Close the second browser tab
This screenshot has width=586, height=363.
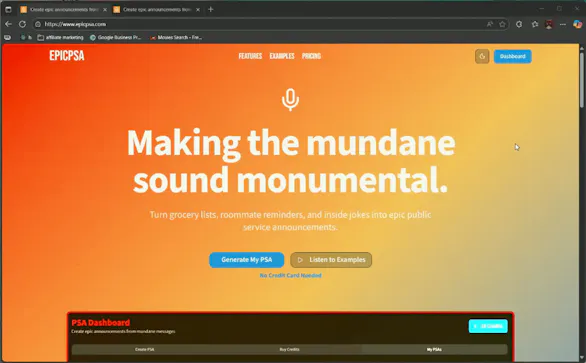click(x=198, y=9)
